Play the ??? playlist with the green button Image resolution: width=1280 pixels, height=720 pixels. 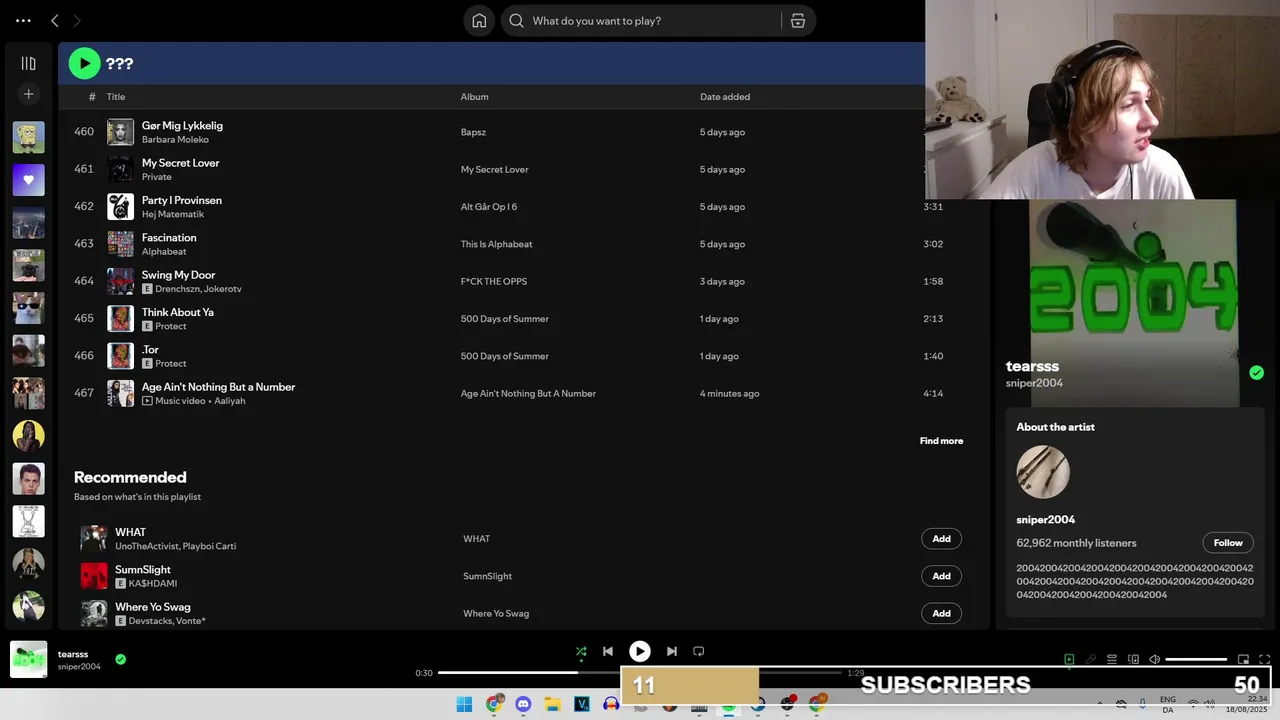click(84, 63)
